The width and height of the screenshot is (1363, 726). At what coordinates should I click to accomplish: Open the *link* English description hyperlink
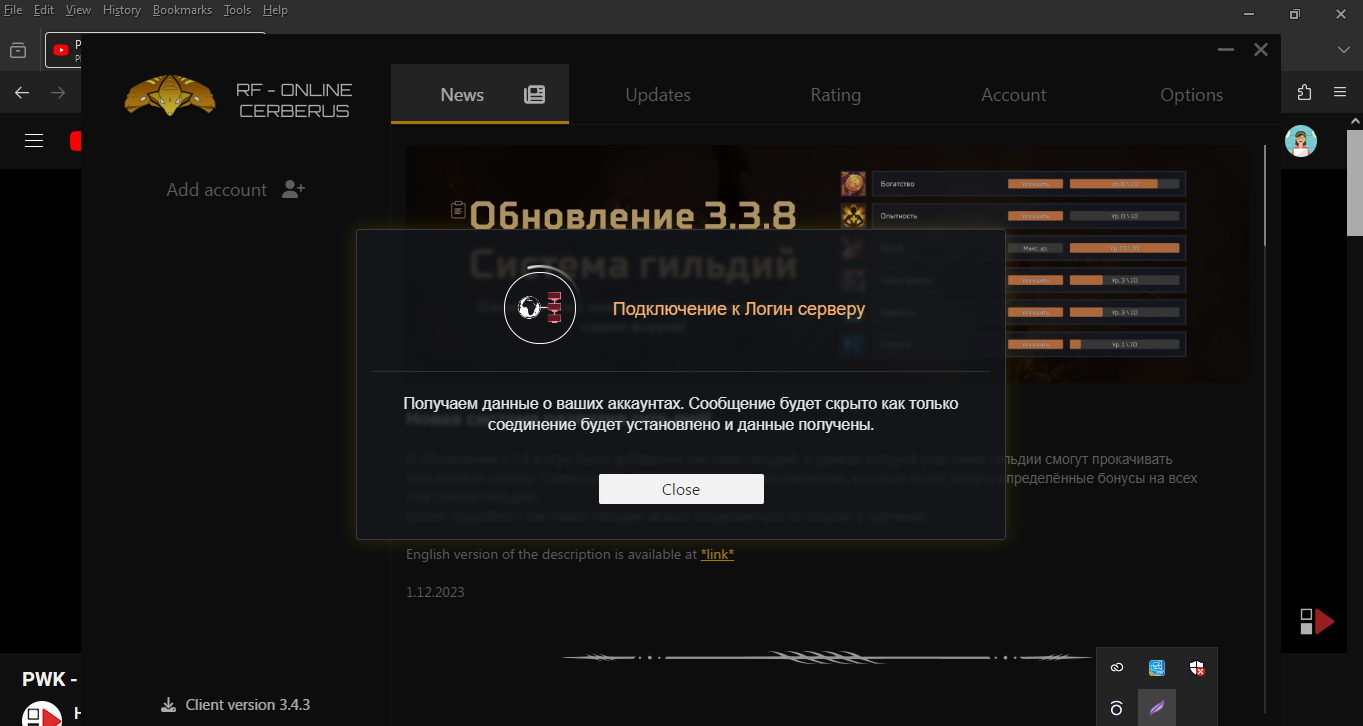(717, 554)
